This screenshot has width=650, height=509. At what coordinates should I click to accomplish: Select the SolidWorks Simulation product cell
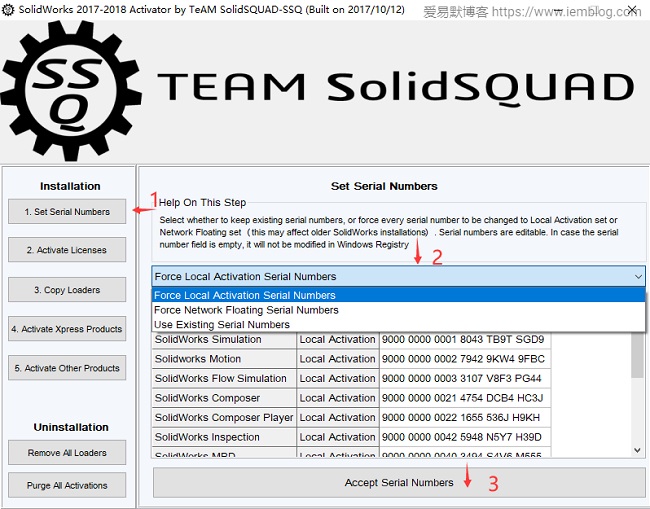[x=224, y=339]
